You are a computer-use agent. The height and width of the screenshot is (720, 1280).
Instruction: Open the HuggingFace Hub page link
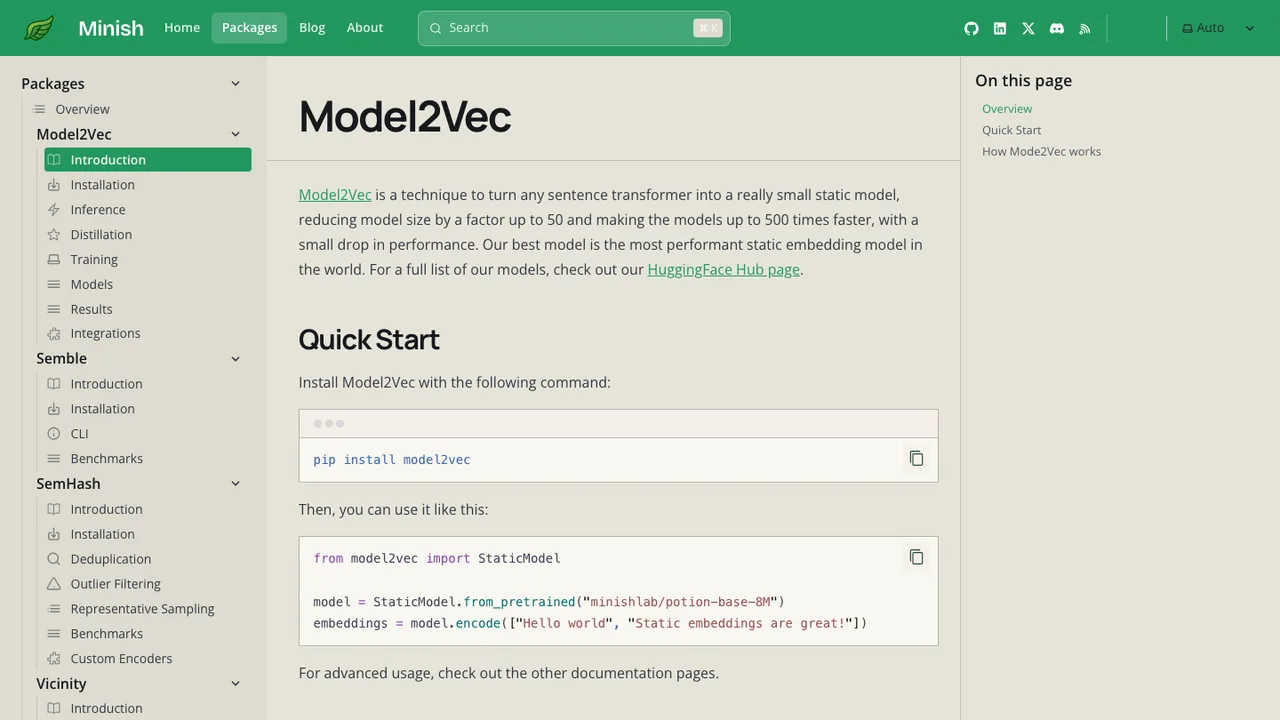tap(724, 269)
